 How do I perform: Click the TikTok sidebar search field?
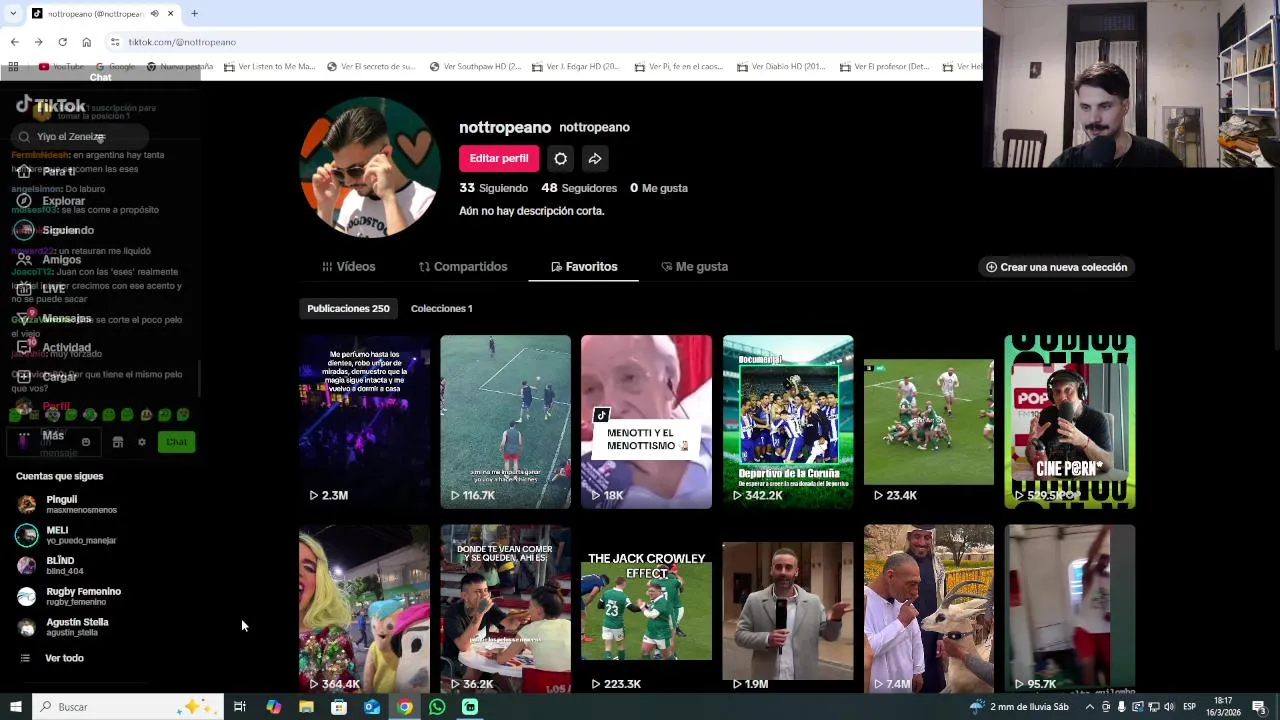tap(80, 137)
